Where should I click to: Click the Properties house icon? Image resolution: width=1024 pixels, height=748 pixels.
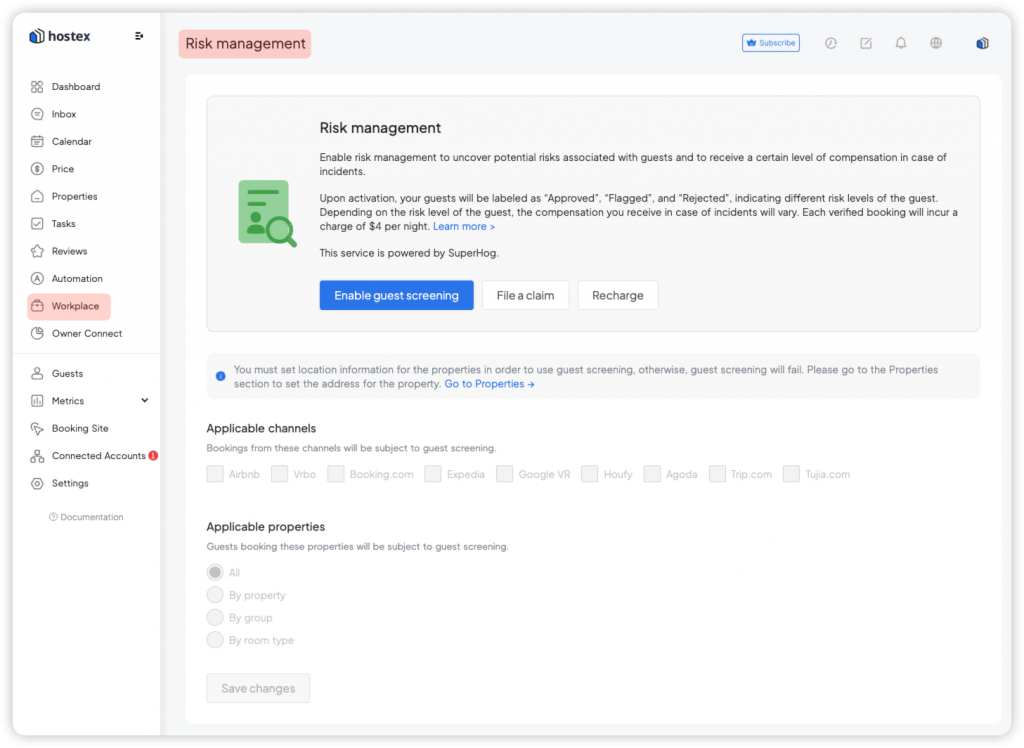pos(37,196)
